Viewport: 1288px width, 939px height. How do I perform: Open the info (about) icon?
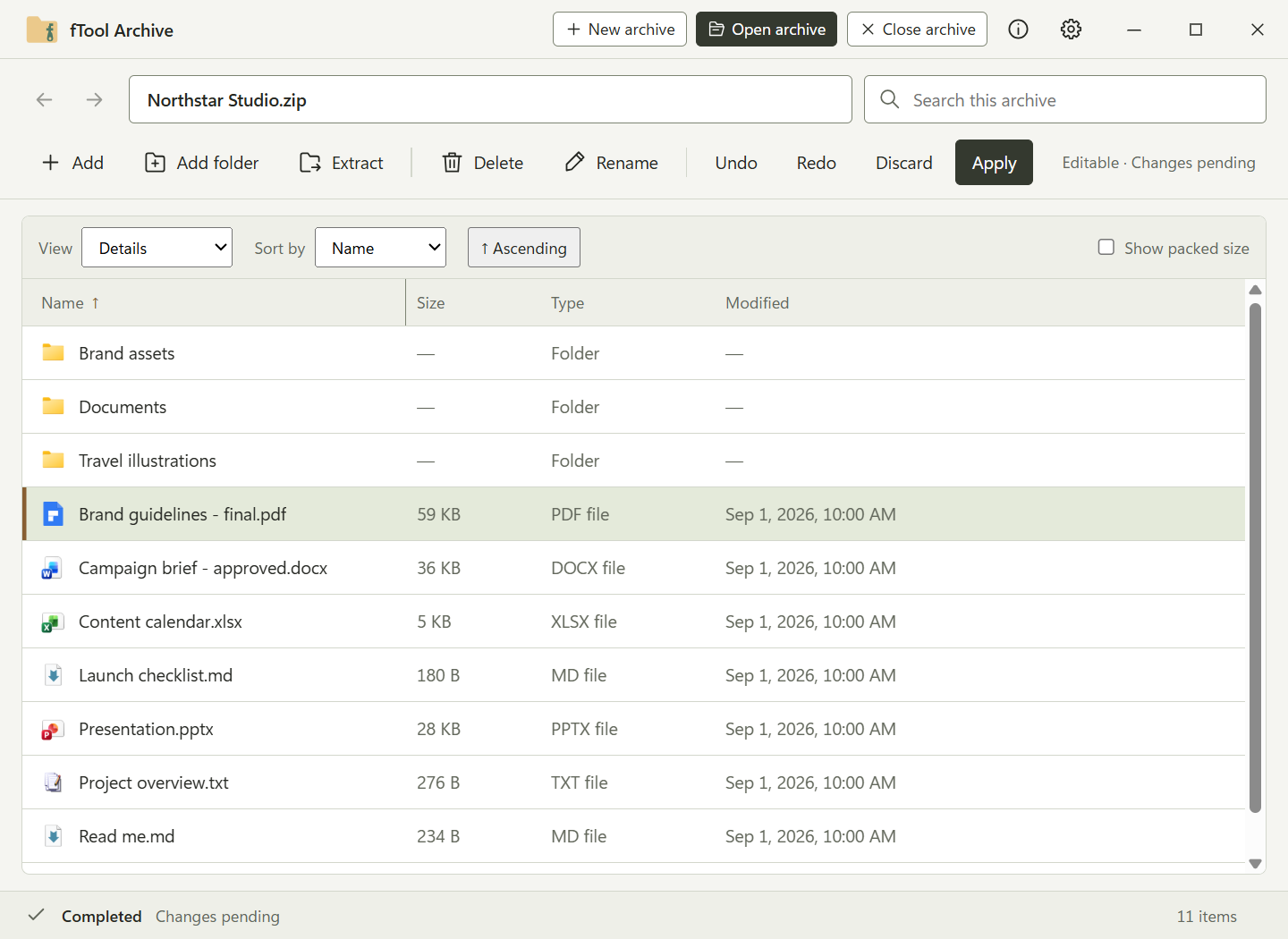pos(1018,30)
